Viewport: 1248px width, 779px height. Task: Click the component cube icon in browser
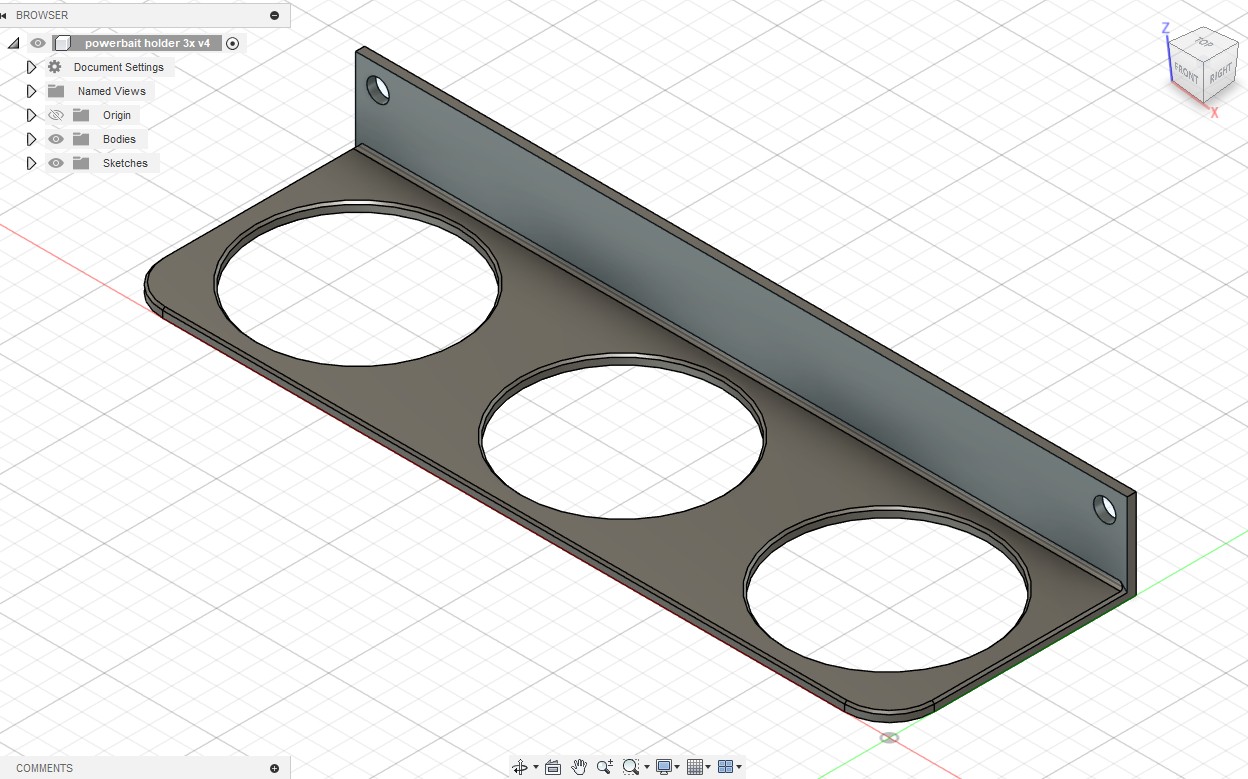tap(62, 43)
